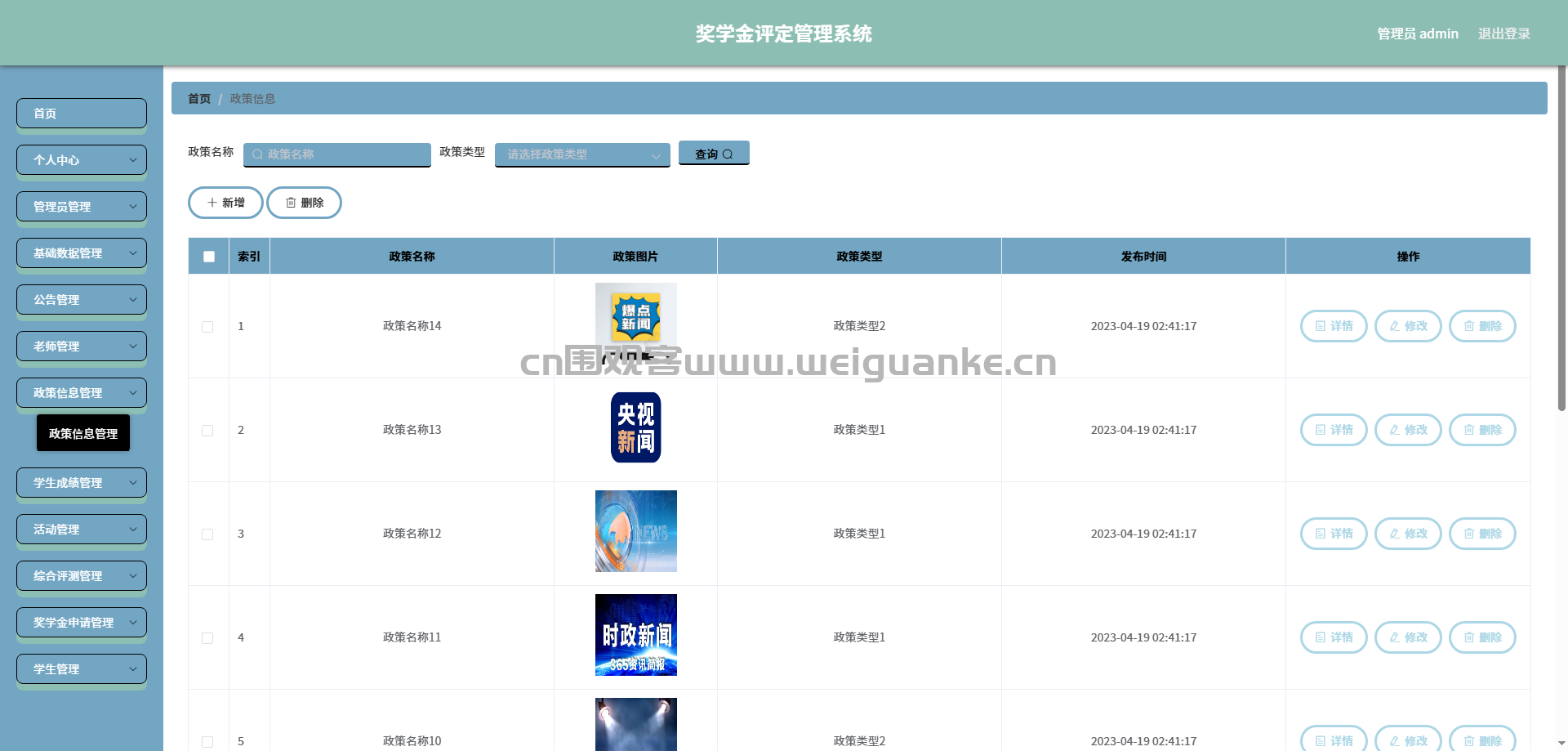The width and height of the screenshot is (1568, 751).
Task: Click the 政策类型 column header
Action: [859, 257]
